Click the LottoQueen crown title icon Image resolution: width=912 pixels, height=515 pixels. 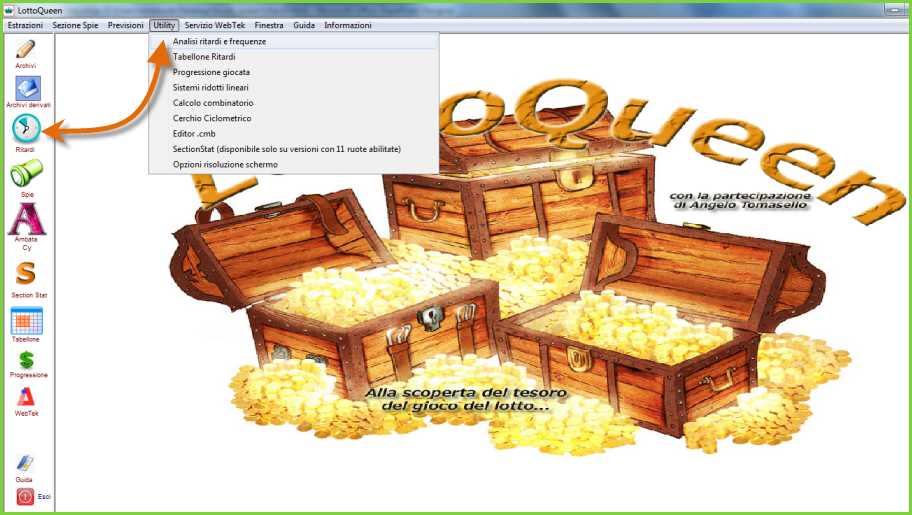coord(9,10)
